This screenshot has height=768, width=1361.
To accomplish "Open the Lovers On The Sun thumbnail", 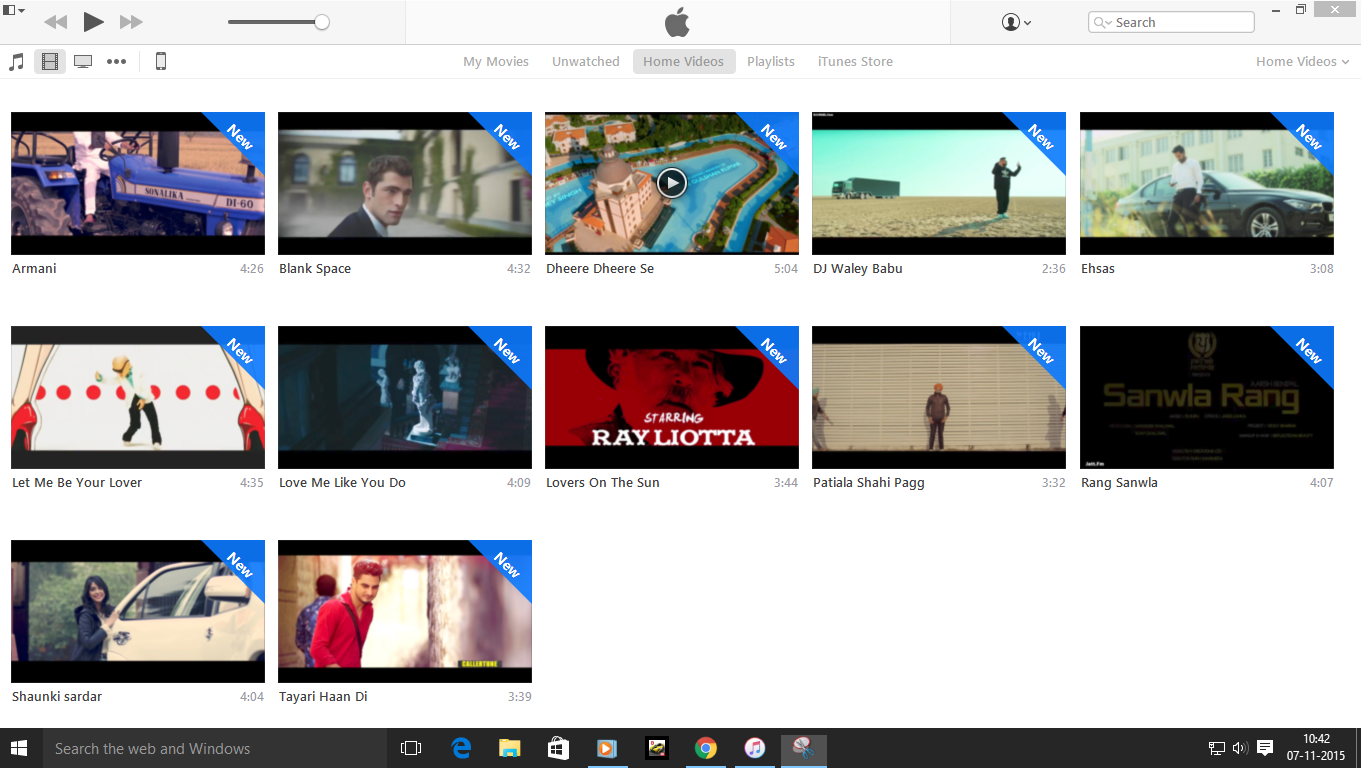I will tap(672, 397).
